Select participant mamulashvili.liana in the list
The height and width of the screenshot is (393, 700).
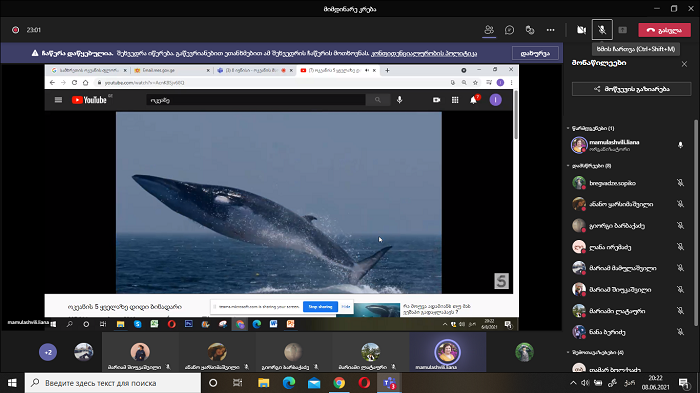[x=629, y=145]
